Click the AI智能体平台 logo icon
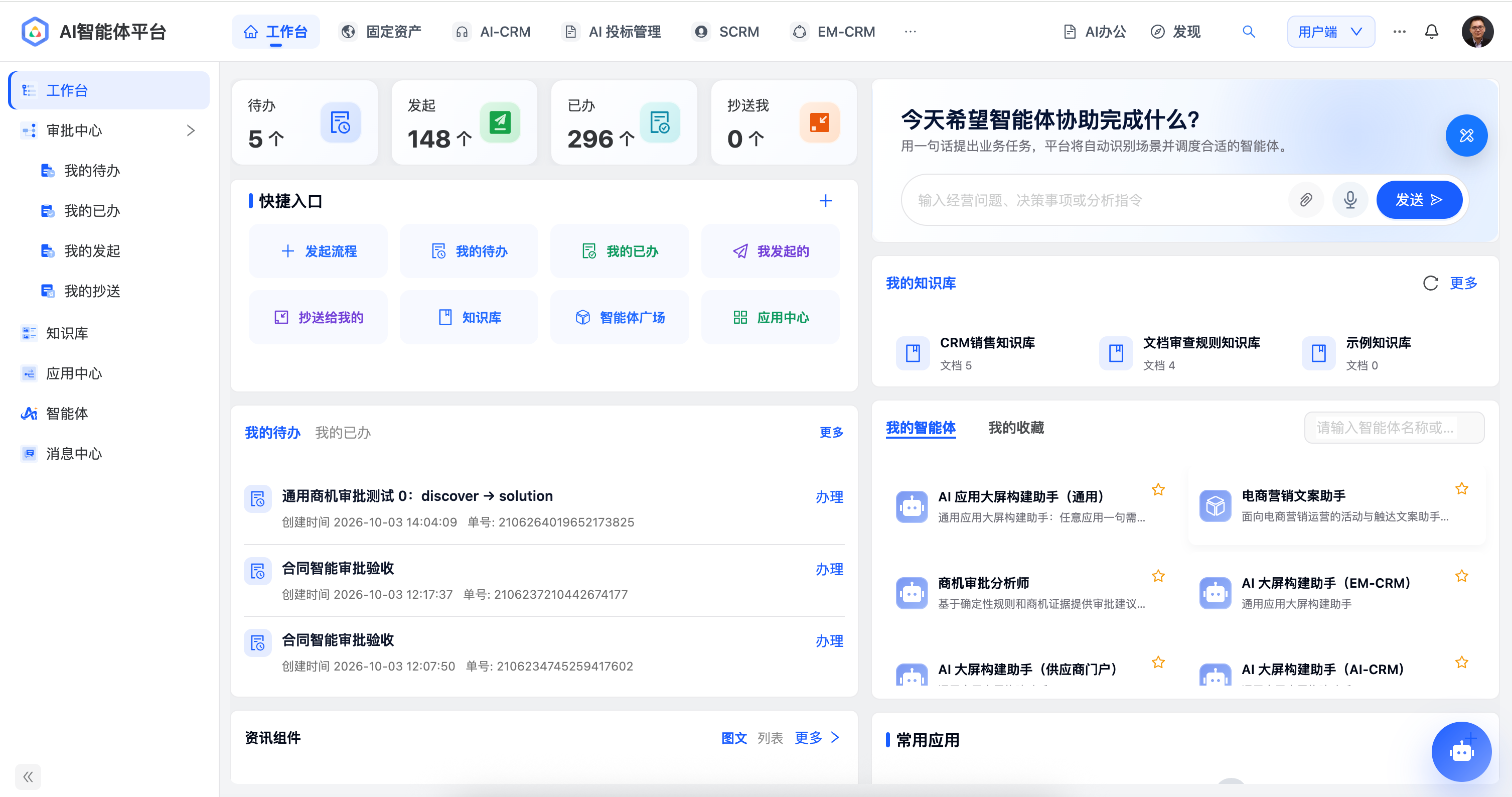The image size is (1512, 797). pyautogui.click(x=35, y=32)
